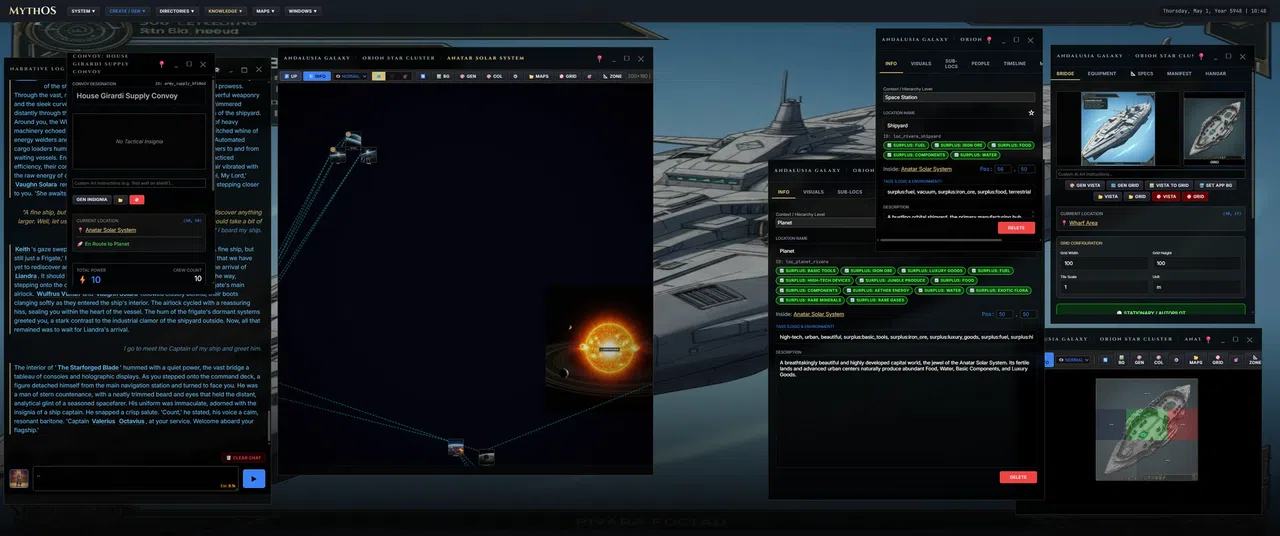Click VISTA TO GRID button
The width and height of the screenshot is (1280, 536).
coord(1169,185)
